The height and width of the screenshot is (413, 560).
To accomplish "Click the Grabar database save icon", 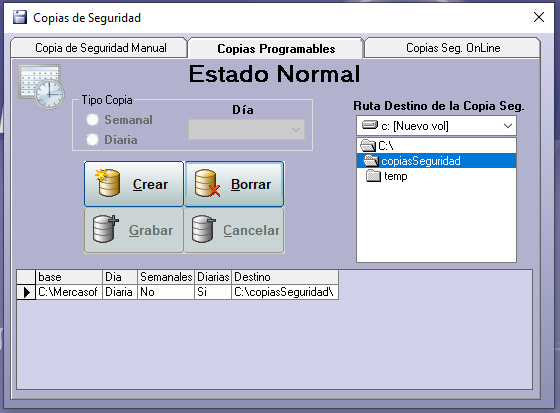I will (105, 229).
